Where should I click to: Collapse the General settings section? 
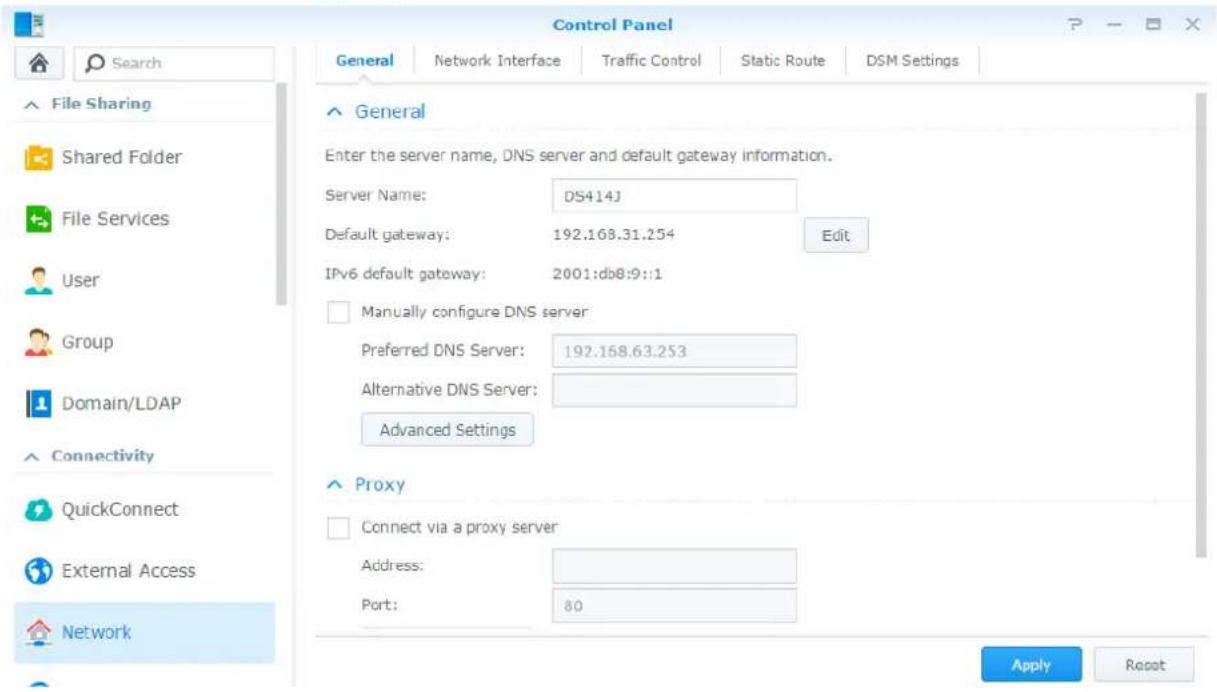pyautogui.click(x=334, y=112)
